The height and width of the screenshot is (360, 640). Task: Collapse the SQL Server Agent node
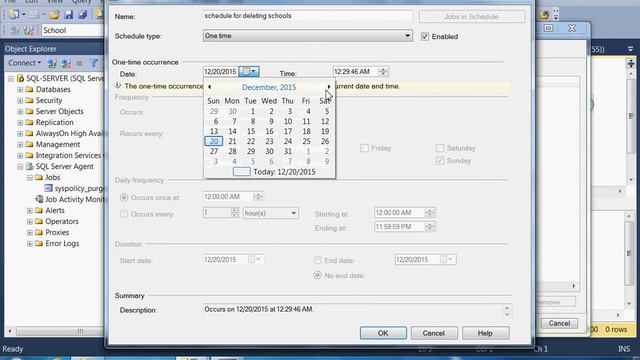(x=20, y=167)
